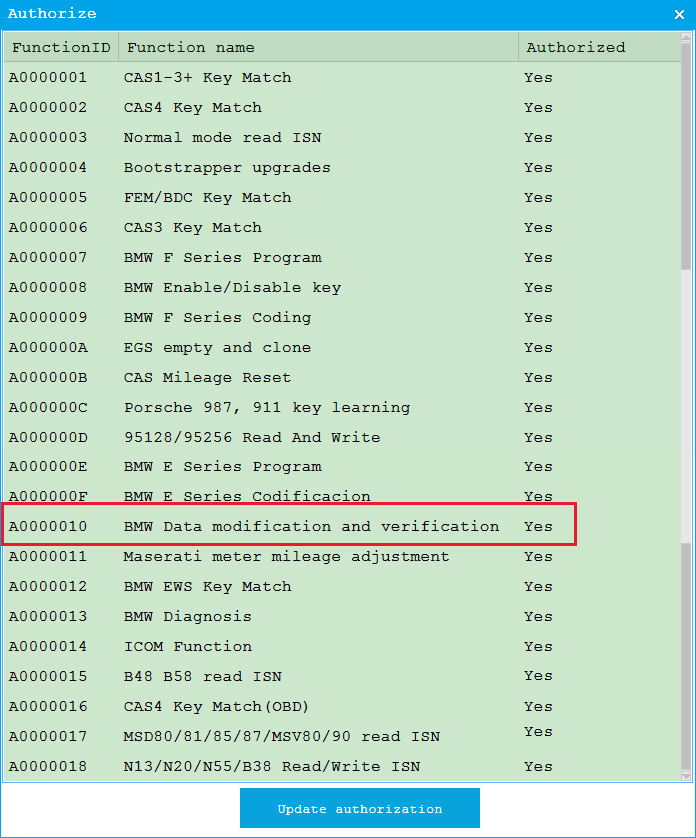
Task: Click the Update authorization button
Action: (359, 808)
